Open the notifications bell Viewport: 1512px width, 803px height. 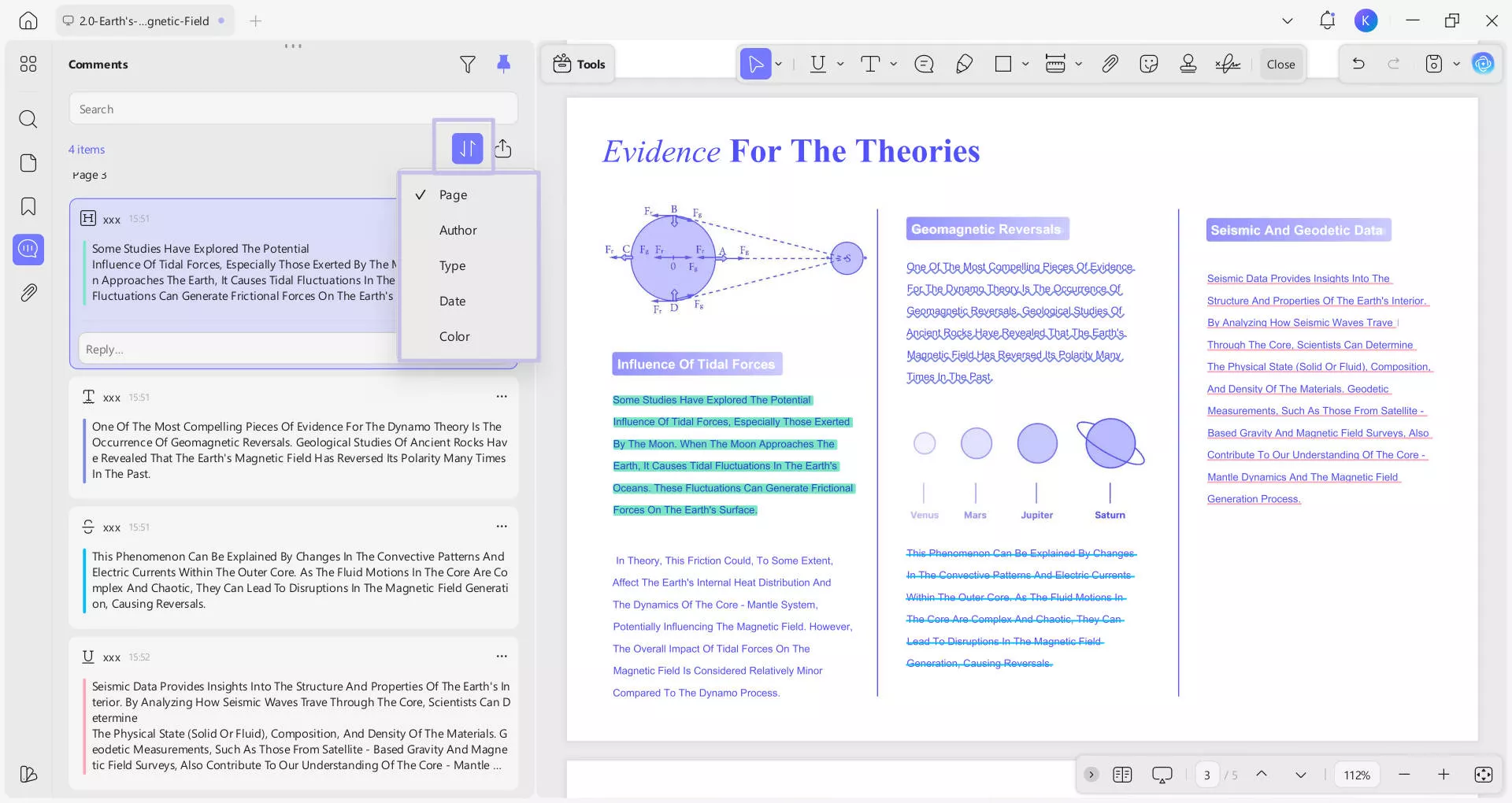(1327, 21)
